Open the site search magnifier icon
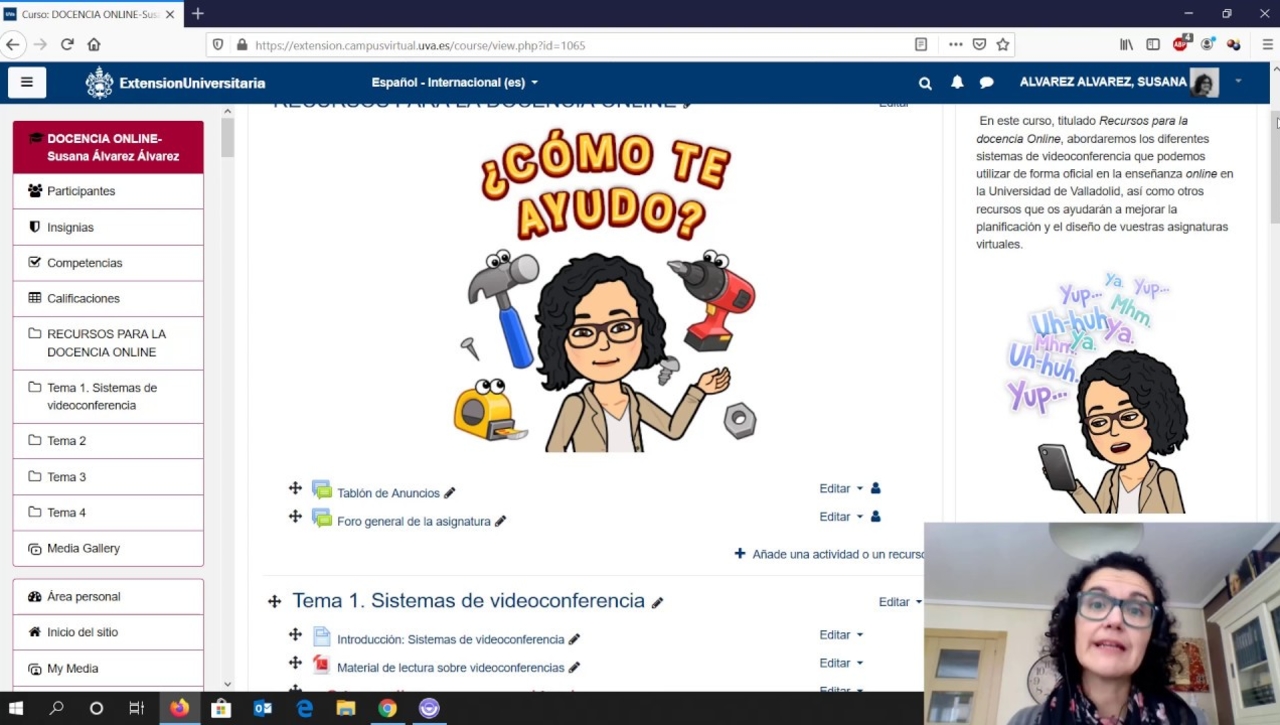The height and width of the screenshot is (725, 1280). (x=925, y=83)
